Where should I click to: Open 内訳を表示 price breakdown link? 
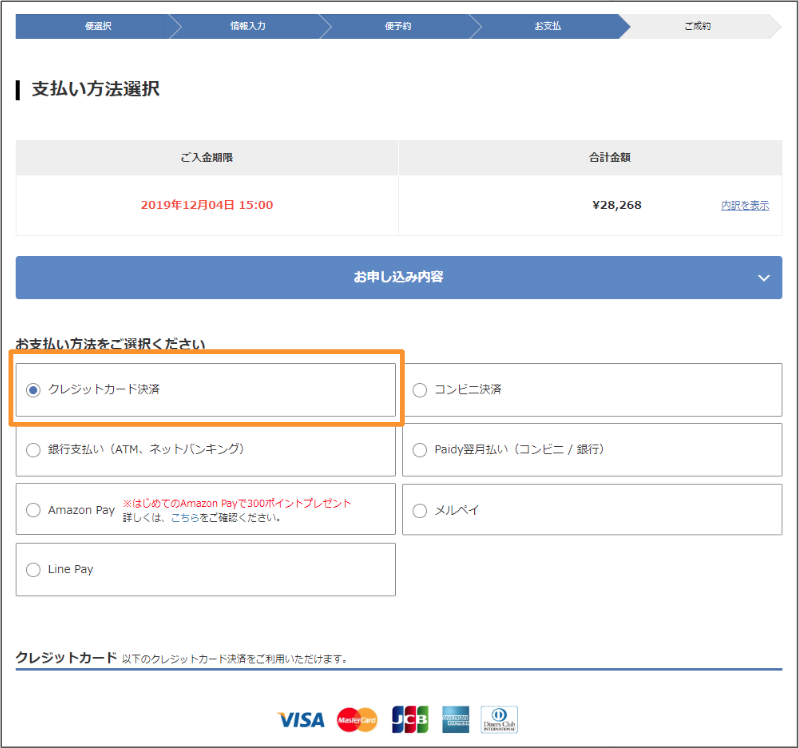745,205
